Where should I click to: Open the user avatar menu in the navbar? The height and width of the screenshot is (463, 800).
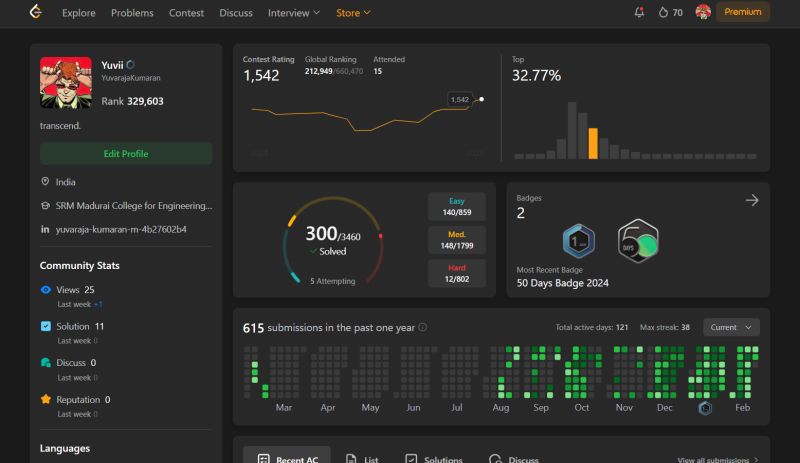703,12
